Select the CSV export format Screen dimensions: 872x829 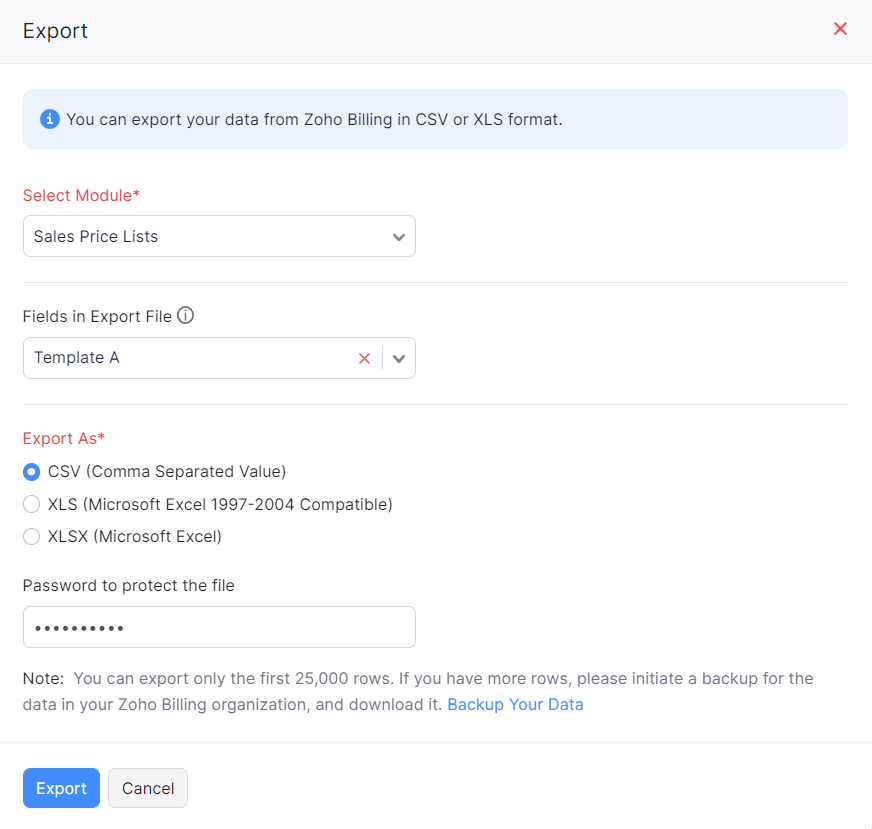click(31, 471)
